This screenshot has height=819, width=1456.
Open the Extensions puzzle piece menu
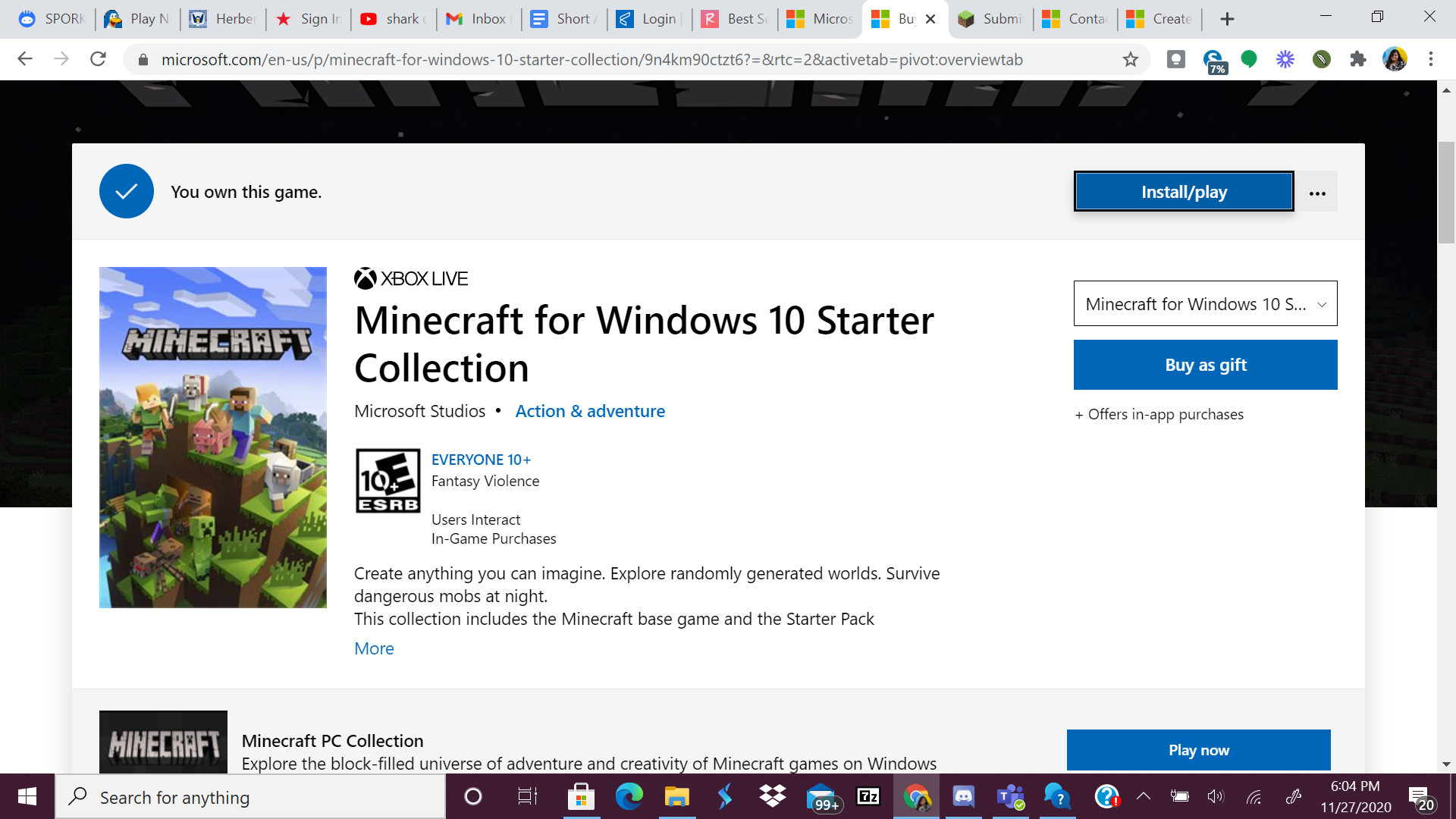coord(1357,59)
